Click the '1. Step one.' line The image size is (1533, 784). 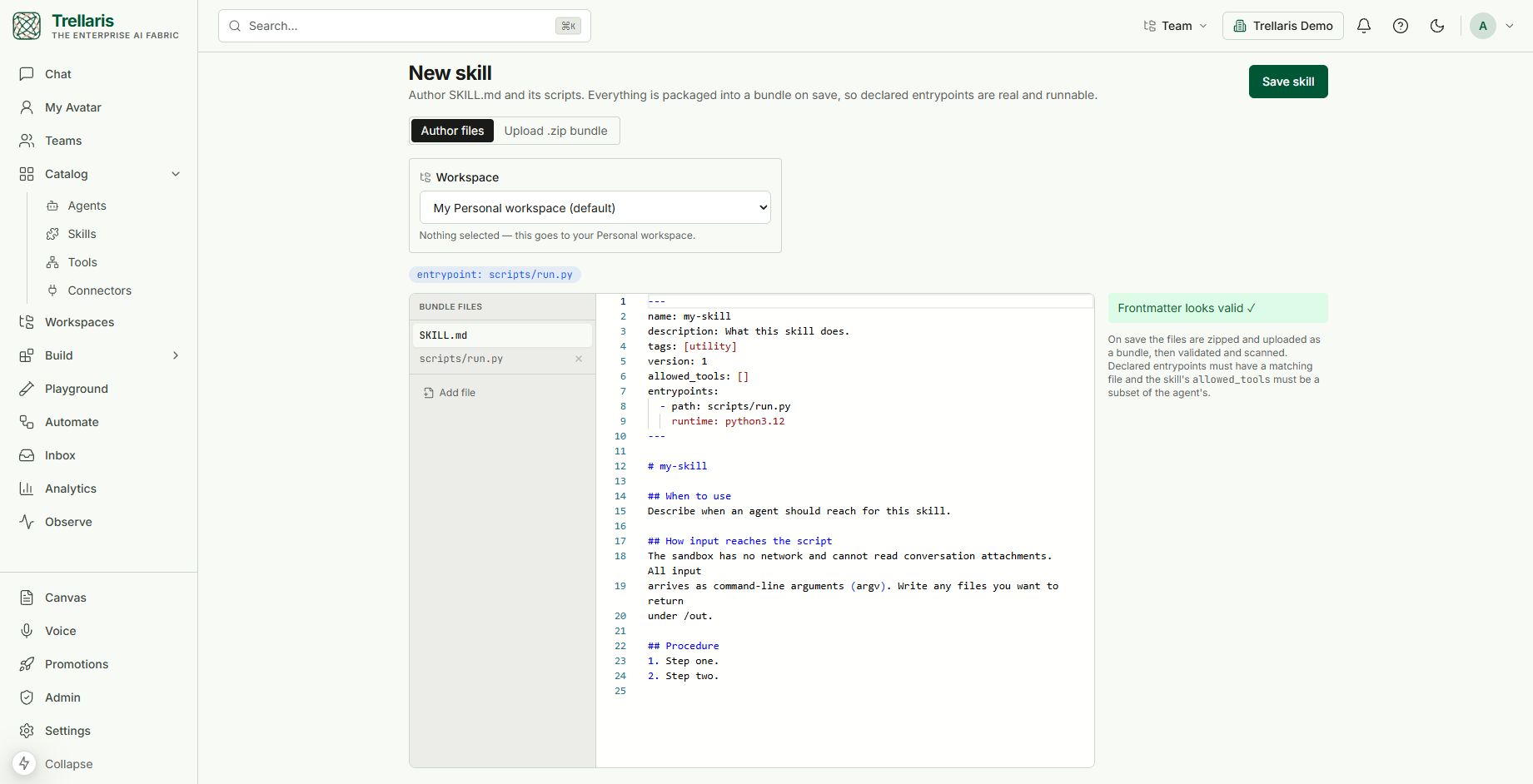point(683,661)
